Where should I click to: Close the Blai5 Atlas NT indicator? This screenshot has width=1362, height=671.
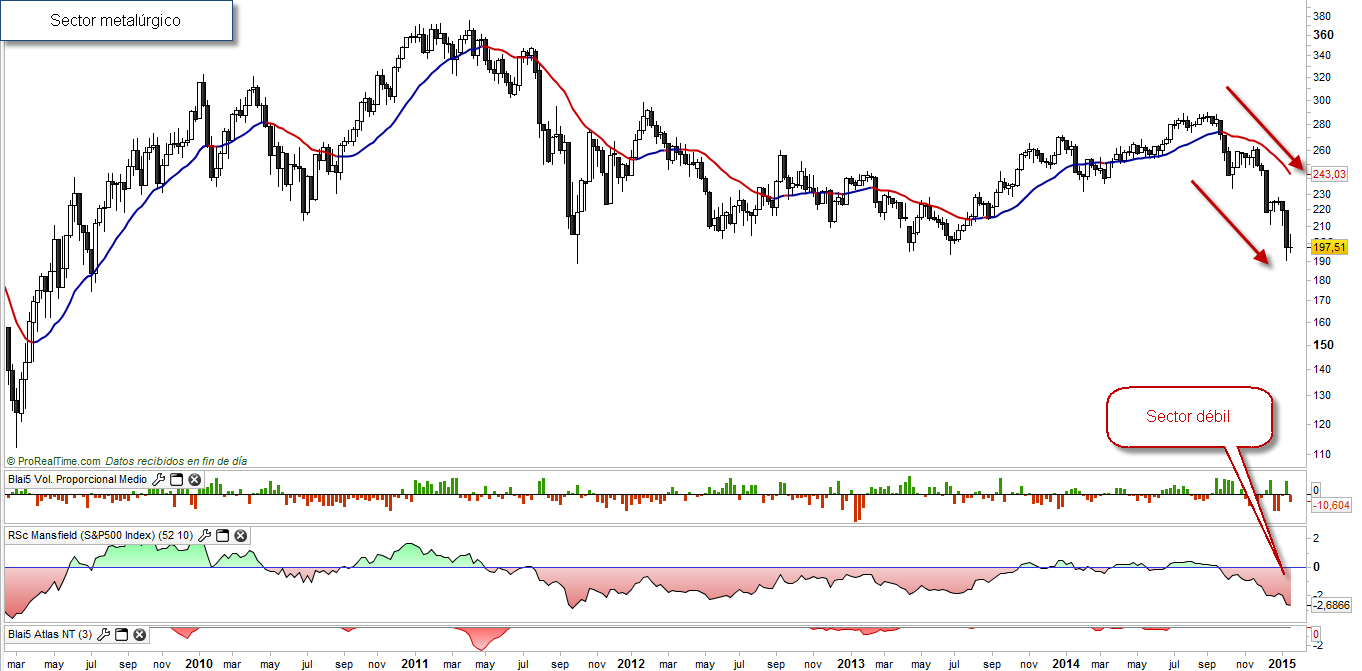click(140, 634)
